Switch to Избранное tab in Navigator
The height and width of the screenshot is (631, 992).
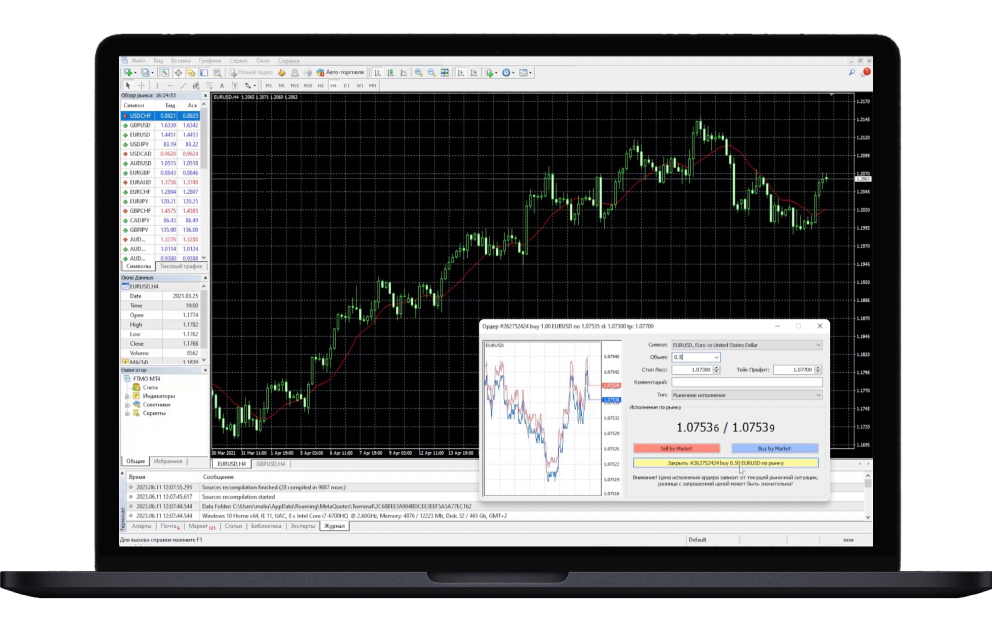(168, 461)
